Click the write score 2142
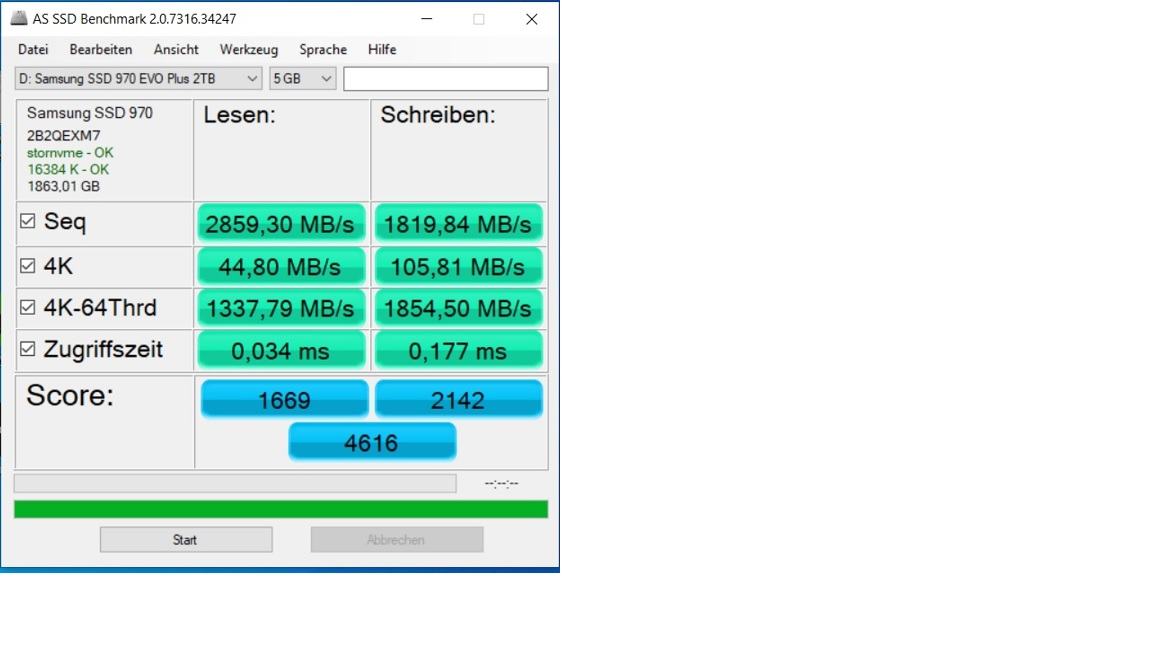Image resolution: width=1152 pixels, height=648 pixels. [x=458, y=399]
